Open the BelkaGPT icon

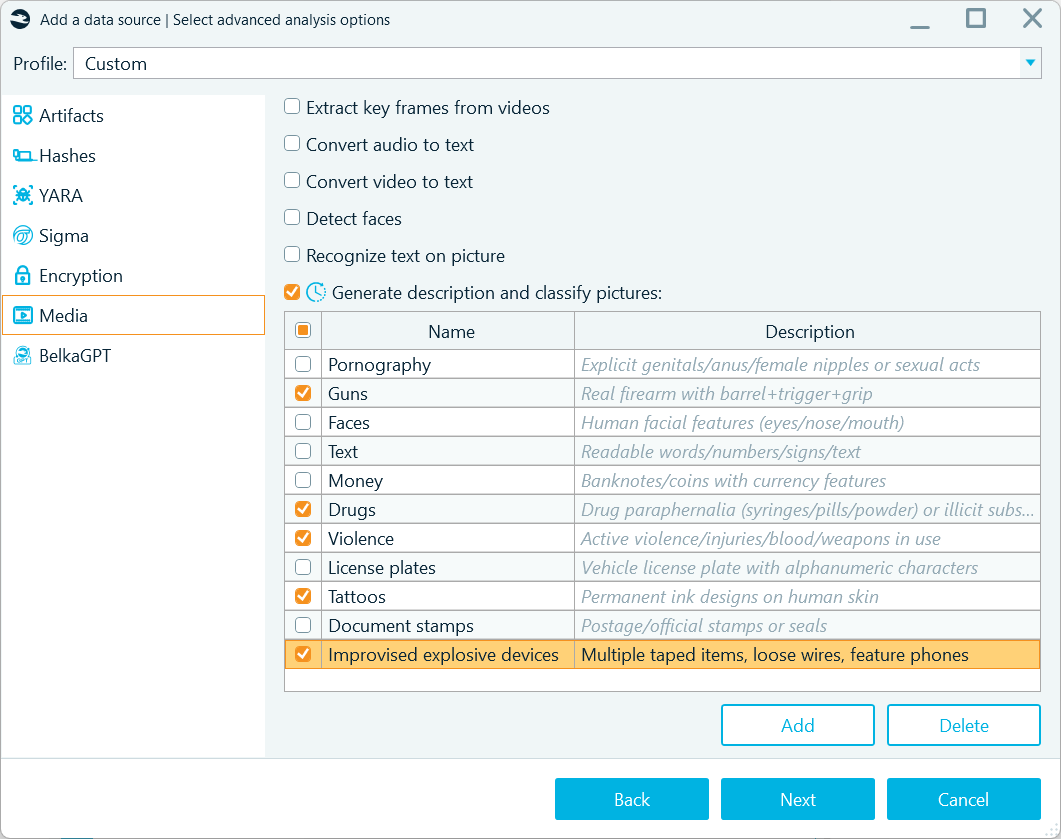(x=22, y=356)
